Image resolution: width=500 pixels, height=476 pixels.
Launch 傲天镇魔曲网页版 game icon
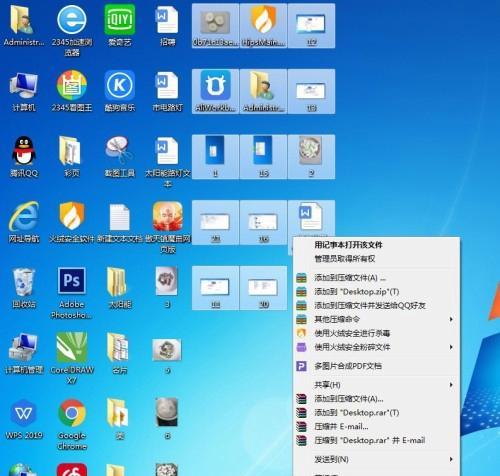point(167,216)
